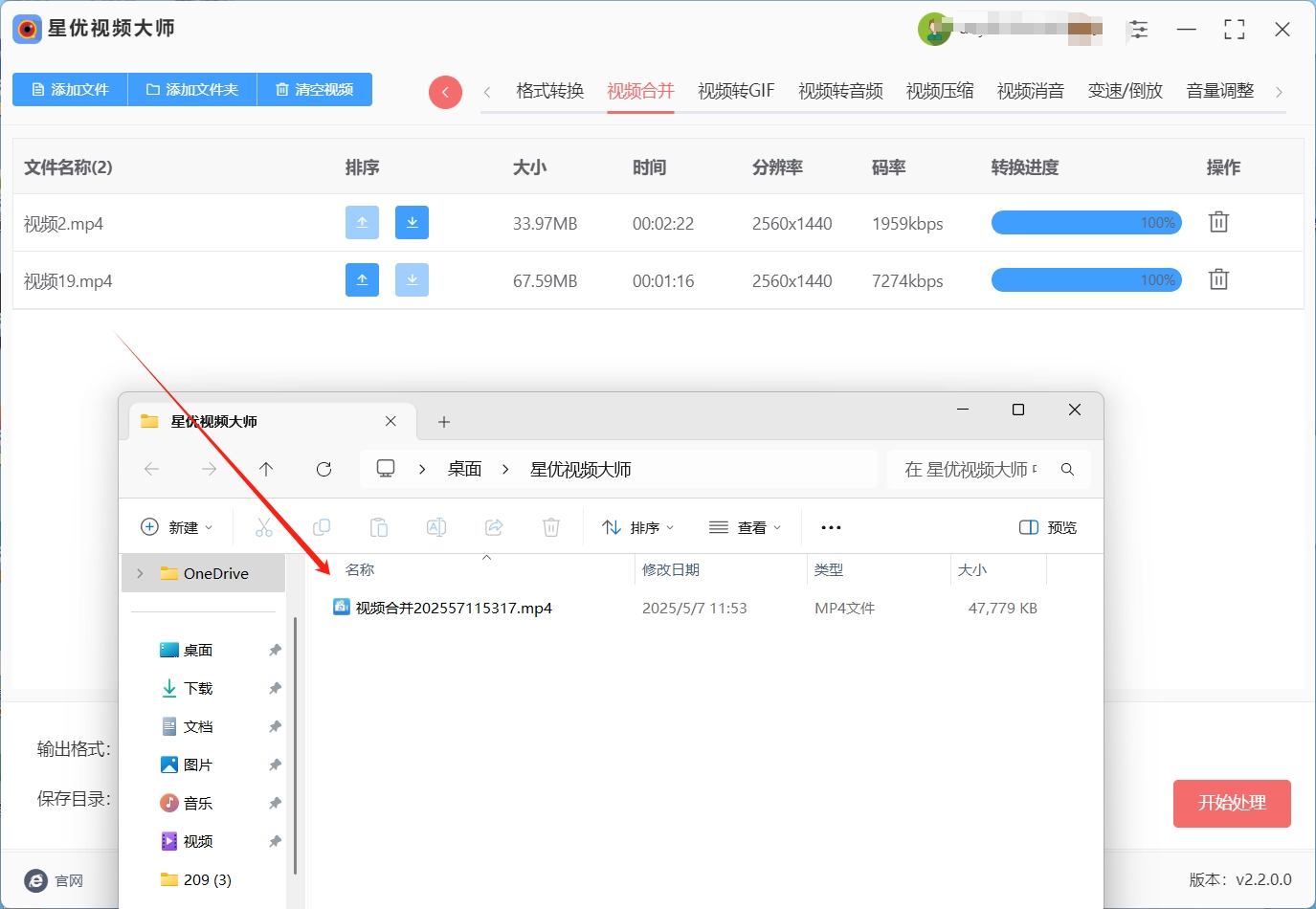Click the 添加文件 button
Image resolution: width=1316 pixels, height=909 pixels.
70,89
